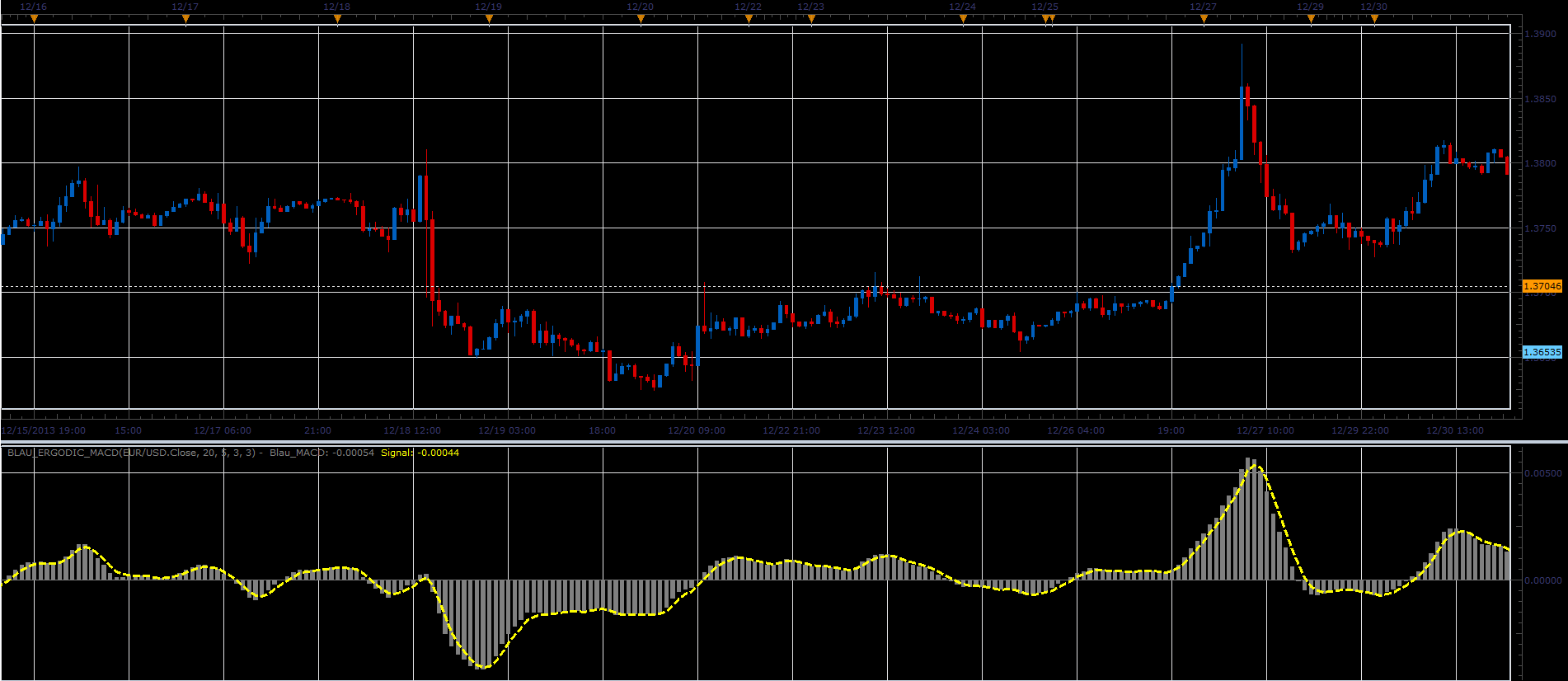1568x681 pixels.
Task: Click the orange 1.37046 price label
Action: (1542, 286)
